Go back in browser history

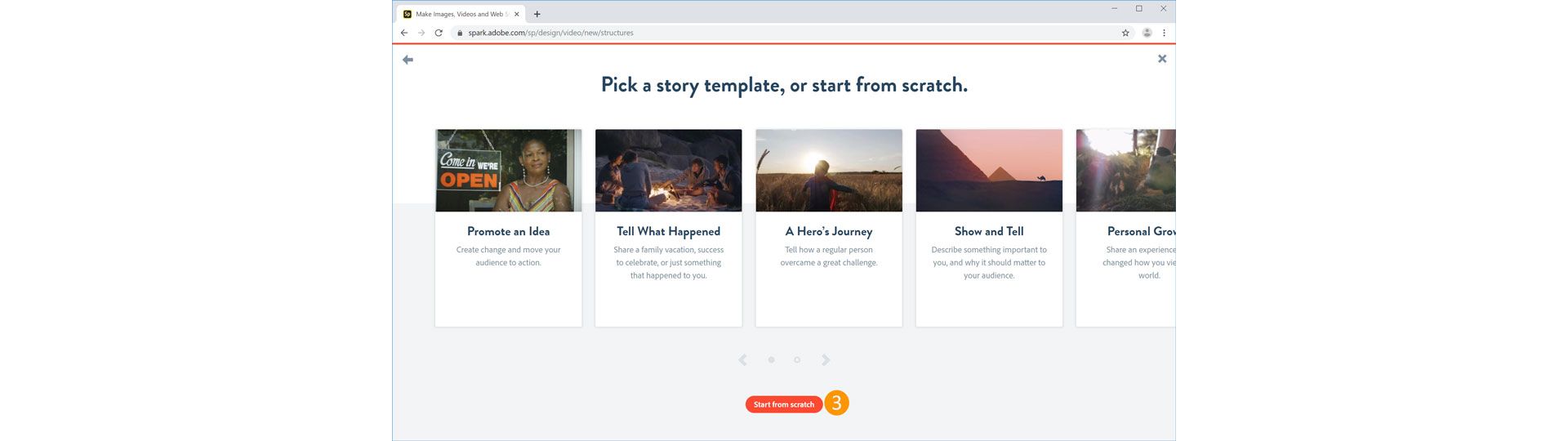[404, 33]
